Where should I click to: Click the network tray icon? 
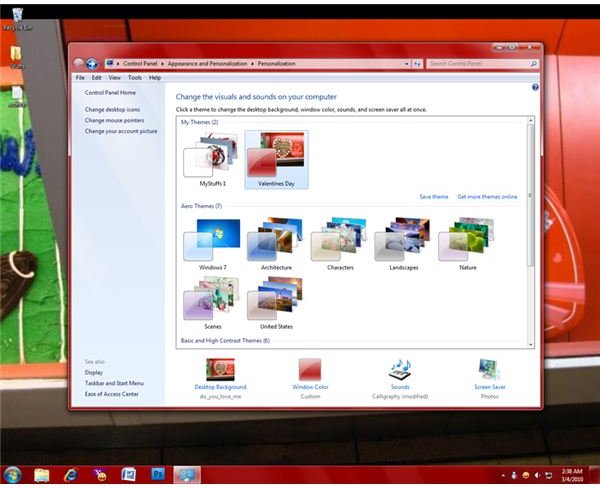tap(548, 475)
